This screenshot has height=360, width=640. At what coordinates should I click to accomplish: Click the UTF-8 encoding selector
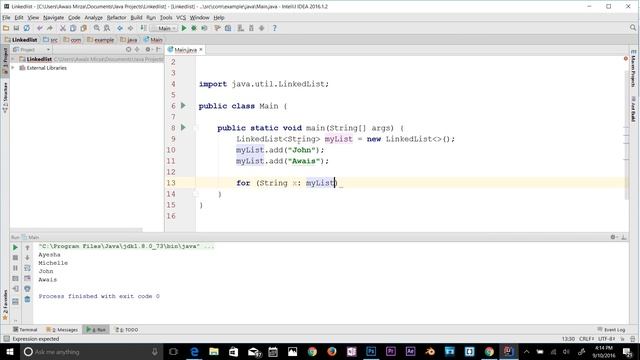click(607, 339)
